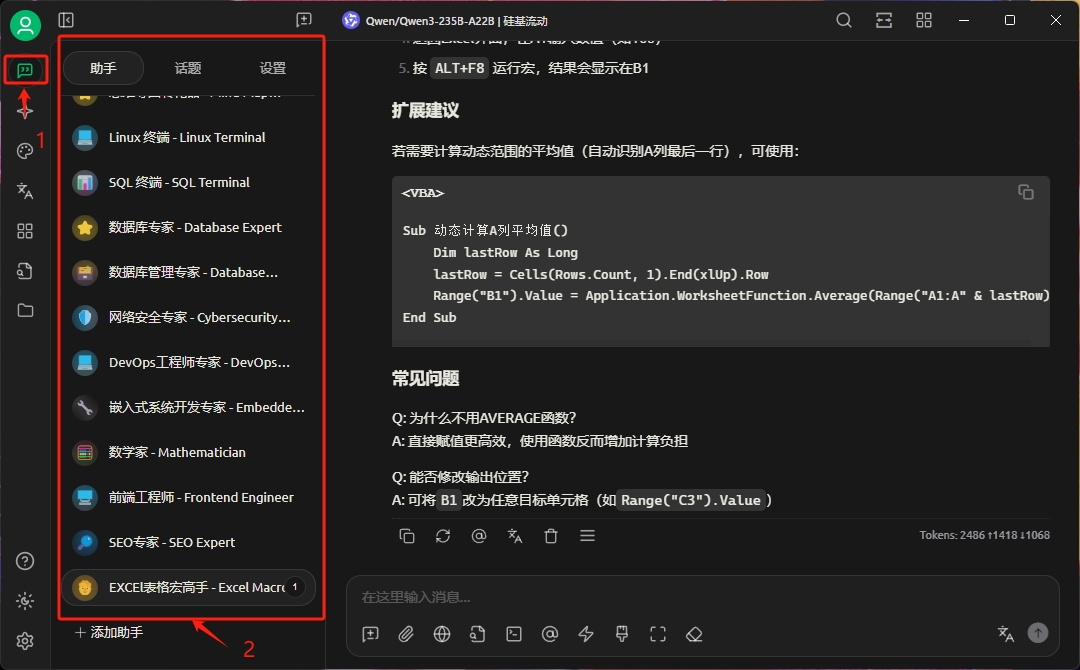Open the files folder icon
1080x670 pixels.
click(25, 311)
